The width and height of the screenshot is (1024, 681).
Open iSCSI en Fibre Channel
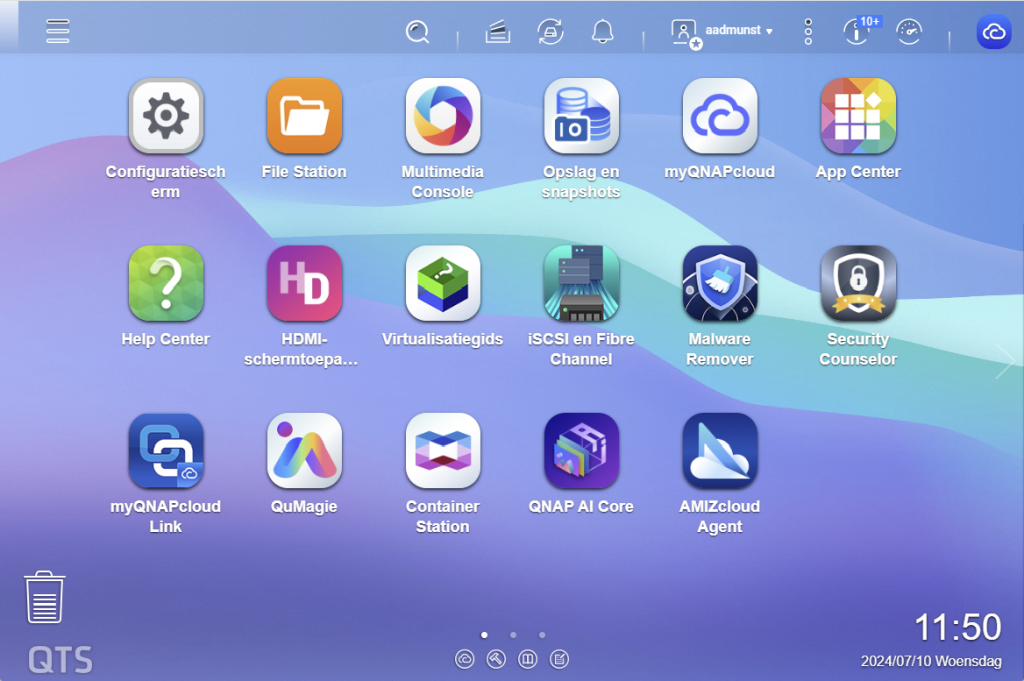pos(581,283)
